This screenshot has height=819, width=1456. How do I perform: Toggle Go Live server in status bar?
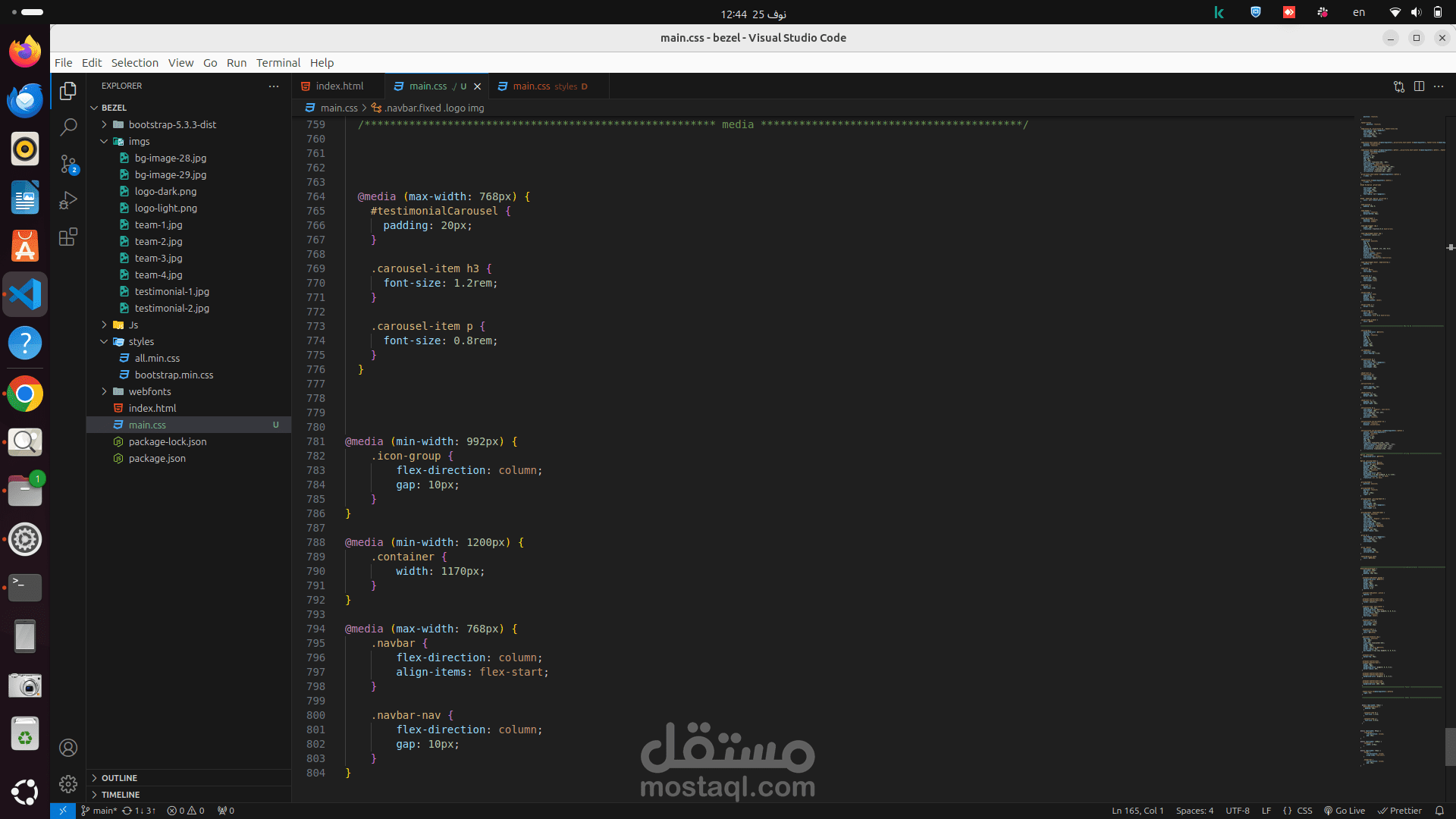click(x=1345, y=811)
